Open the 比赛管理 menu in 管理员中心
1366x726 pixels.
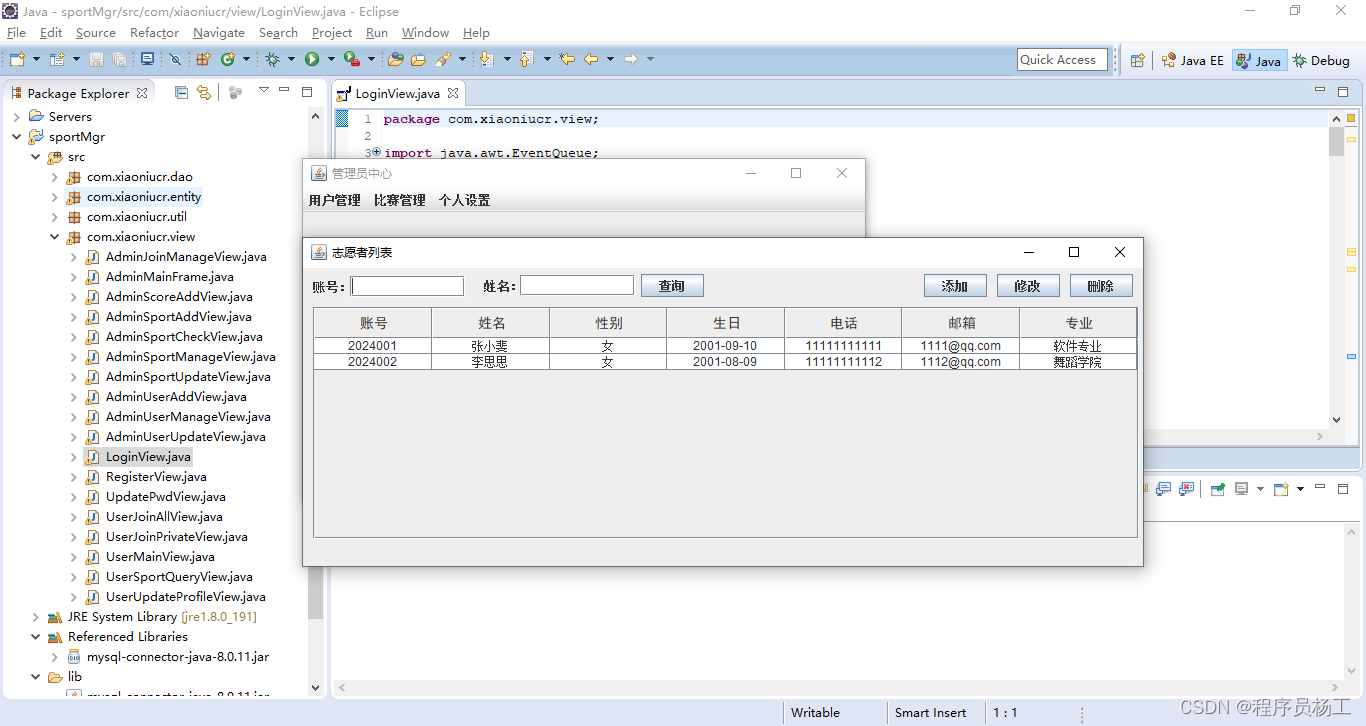click(399, 200)
